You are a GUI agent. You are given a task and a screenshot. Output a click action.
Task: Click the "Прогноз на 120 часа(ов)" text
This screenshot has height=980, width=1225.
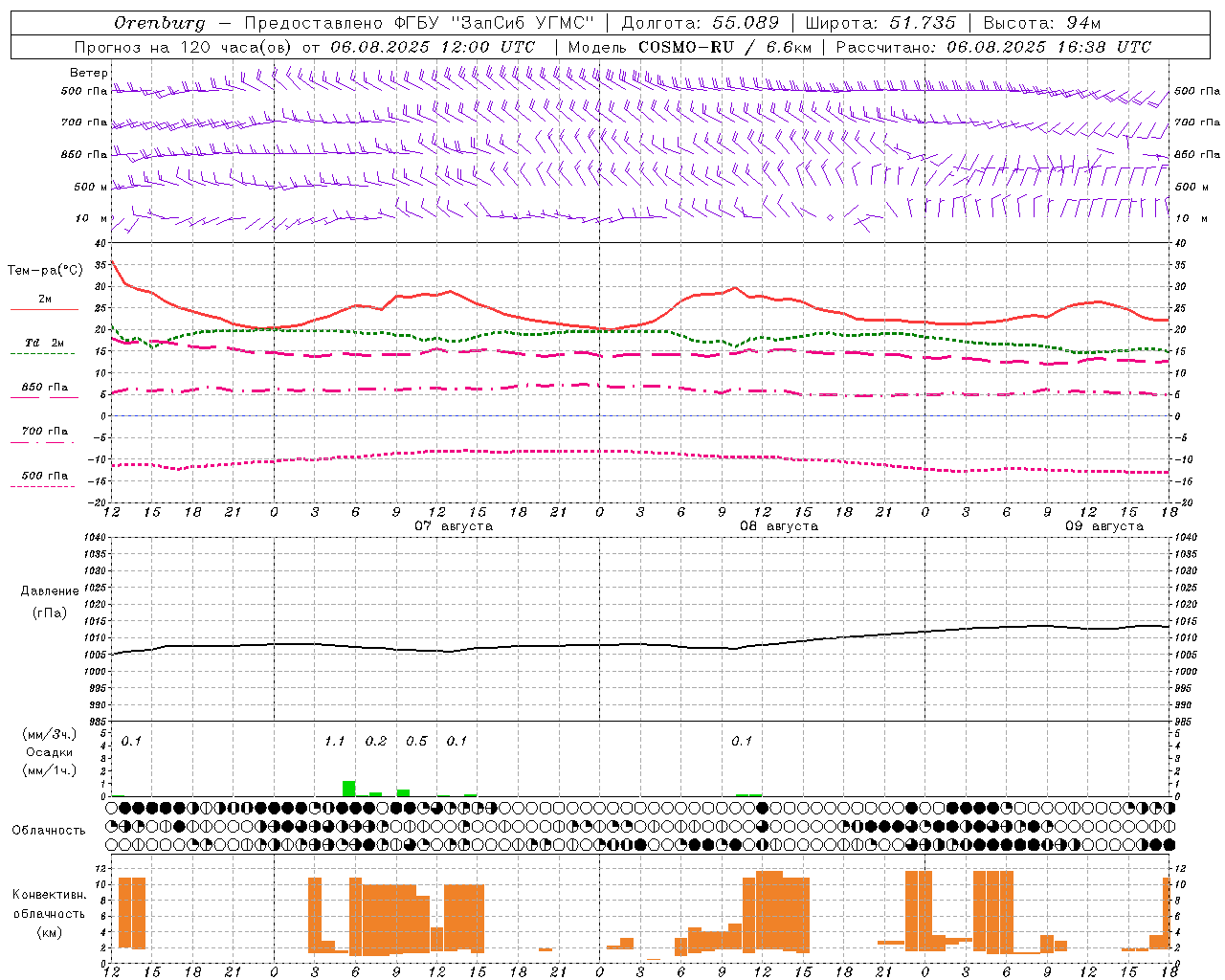click(185, 47)
